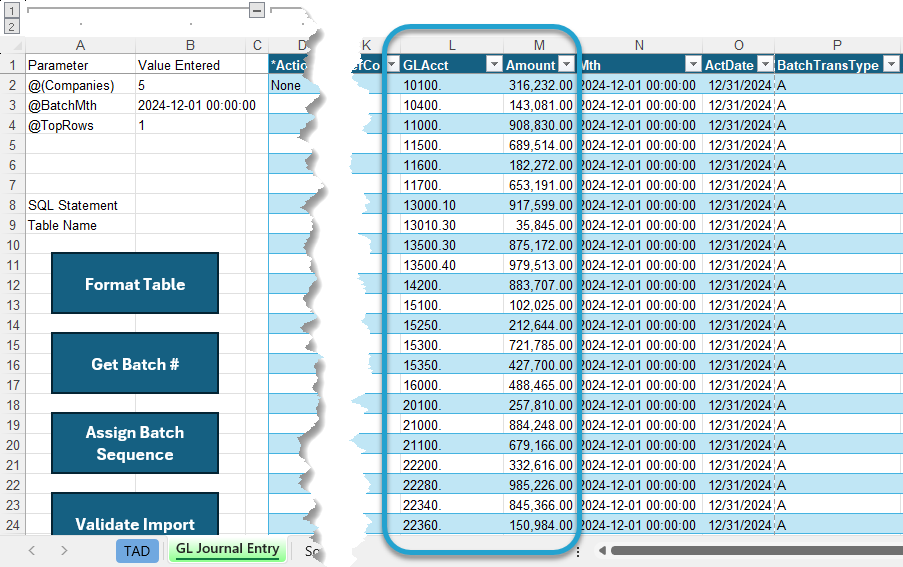The height and width of the screenshot is (567, 903).
Task: Click the BatchMth value '2024-12-01 00:00:00' in column B
Action: pos(196,105)
